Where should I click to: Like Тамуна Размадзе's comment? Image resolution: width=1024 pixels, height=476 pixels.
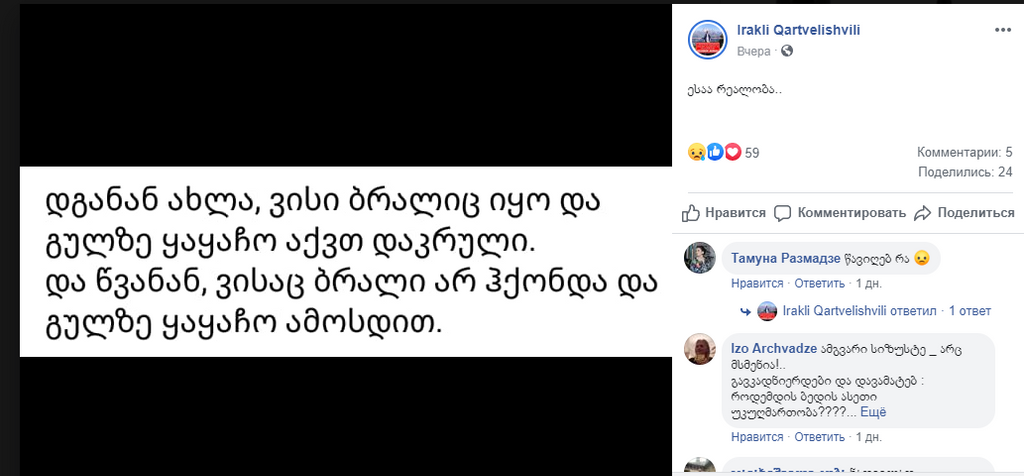pyautogui.click(x=755, y=283)
